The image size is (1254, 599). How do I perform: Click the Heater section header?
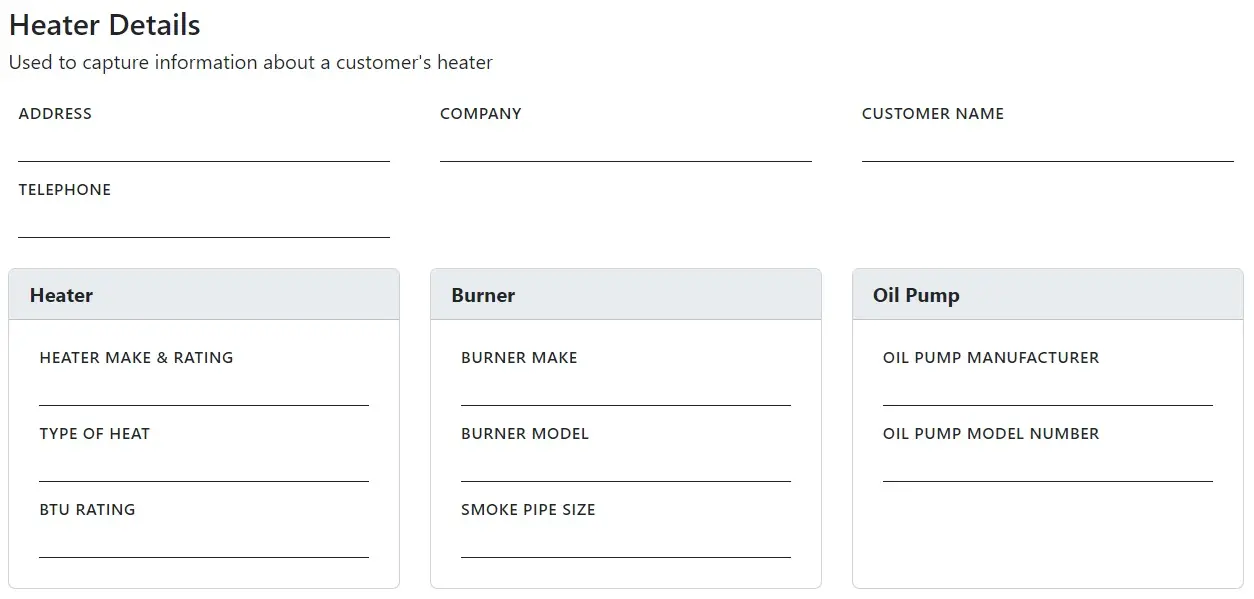[61, 294]
